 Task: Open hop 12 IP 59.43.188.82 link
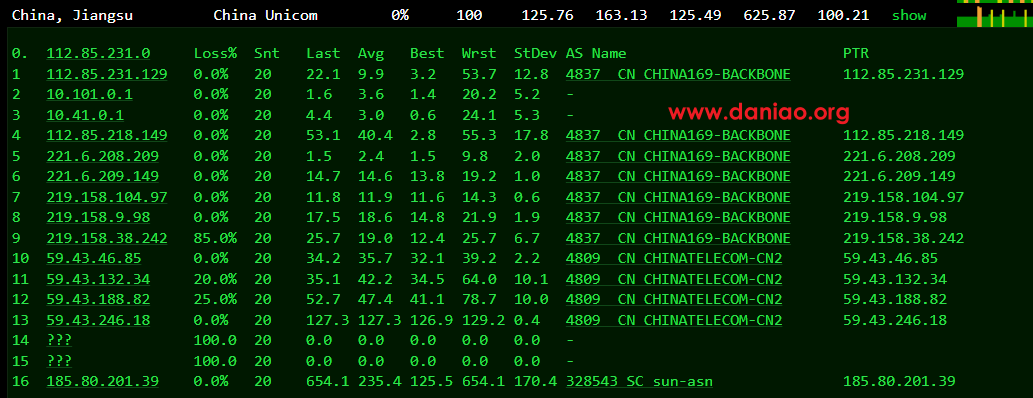pyautogui.click(x=98, y=300)
